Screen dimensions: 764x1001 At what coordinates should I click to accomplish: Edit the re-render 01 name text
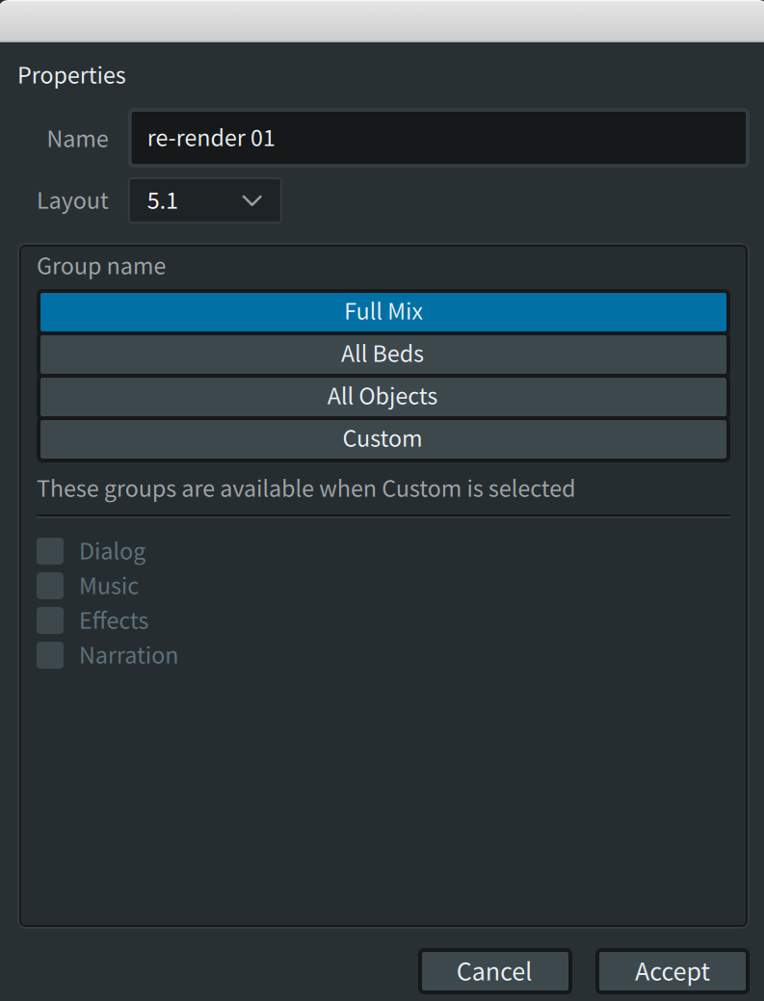click(x=438, y=138)
